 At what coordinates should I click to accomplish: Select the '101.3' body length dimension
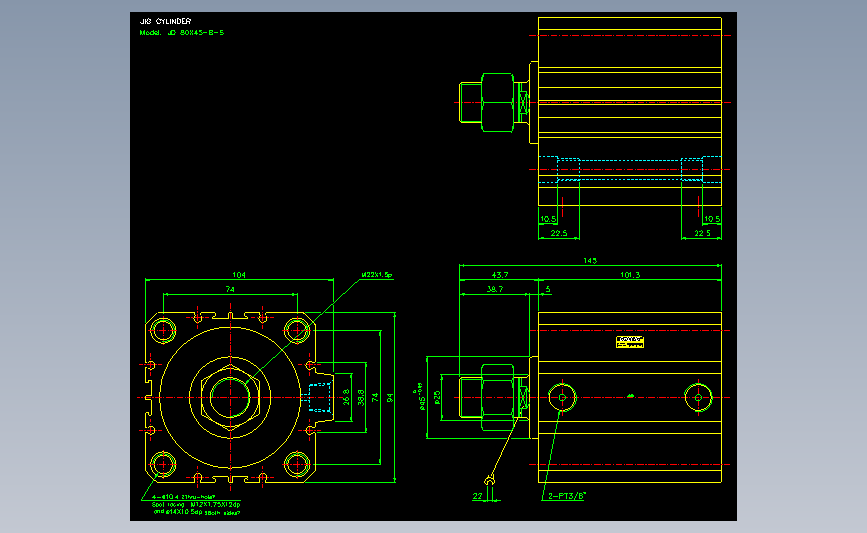[630, 275]
